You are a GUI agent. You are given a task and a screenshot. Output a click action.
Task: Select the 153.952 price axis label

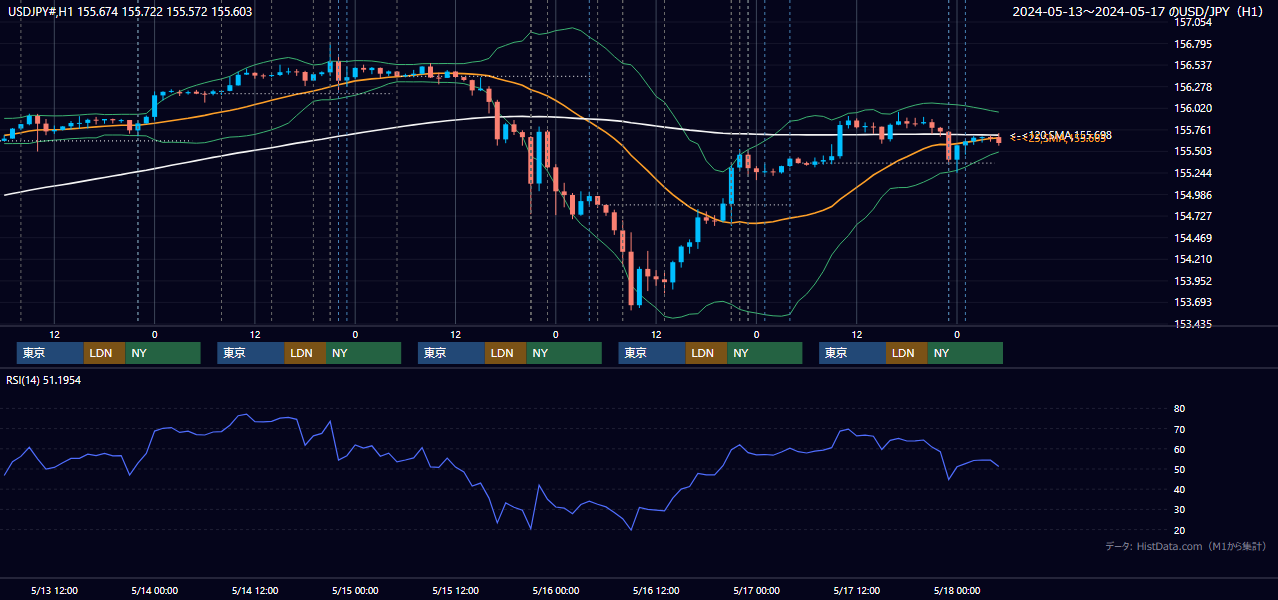coord(1193,281)
